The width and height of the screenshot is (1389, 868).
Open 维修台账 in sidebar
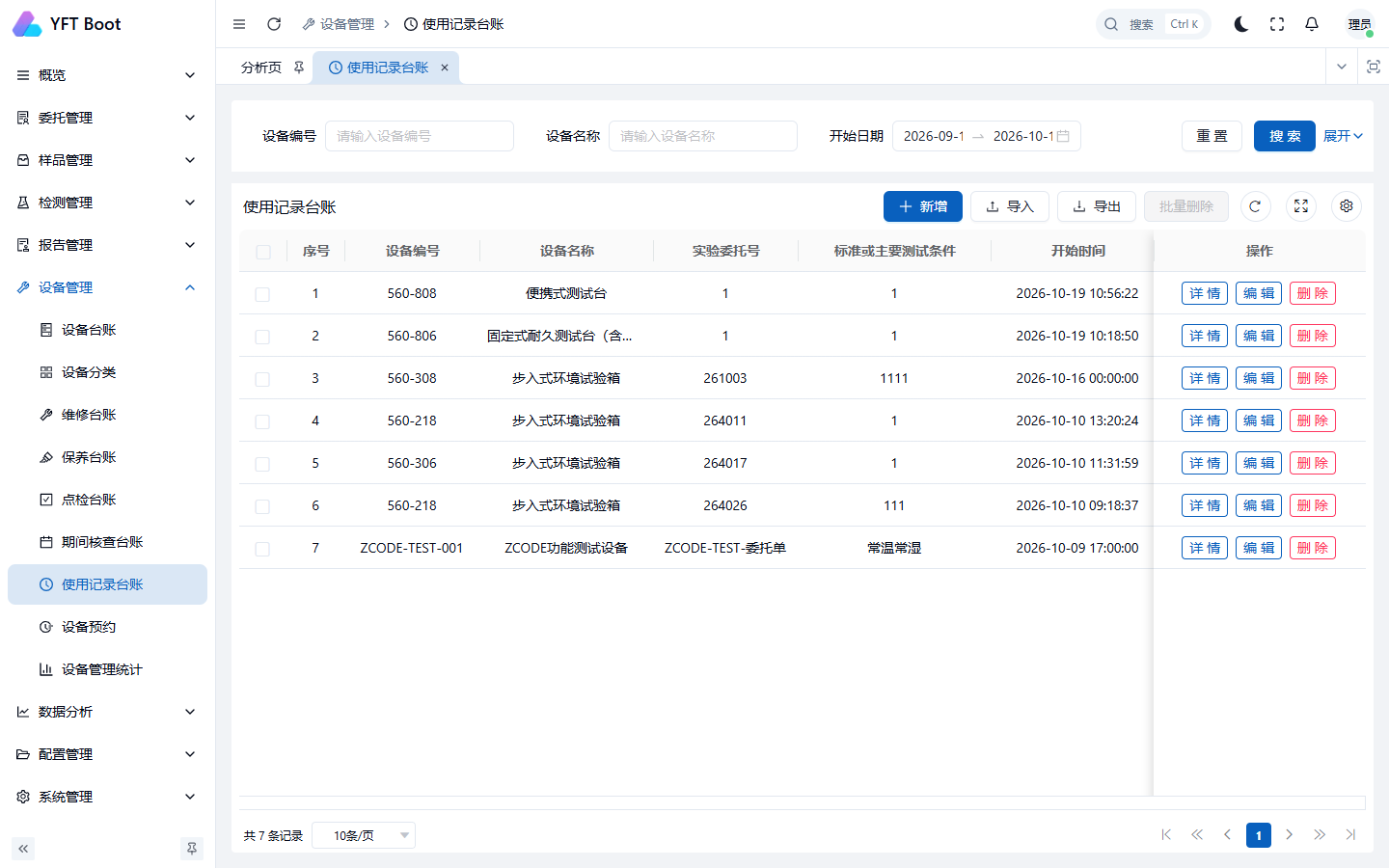tap(107, 415)
